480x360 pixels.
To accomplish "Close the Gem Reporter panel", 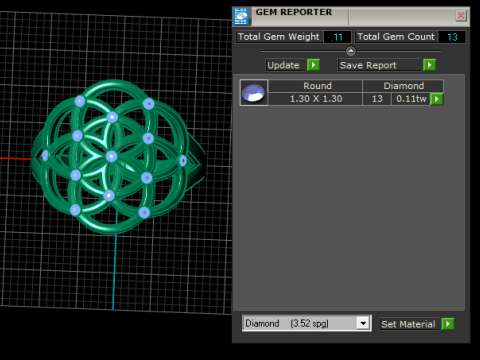I will 461,15.
